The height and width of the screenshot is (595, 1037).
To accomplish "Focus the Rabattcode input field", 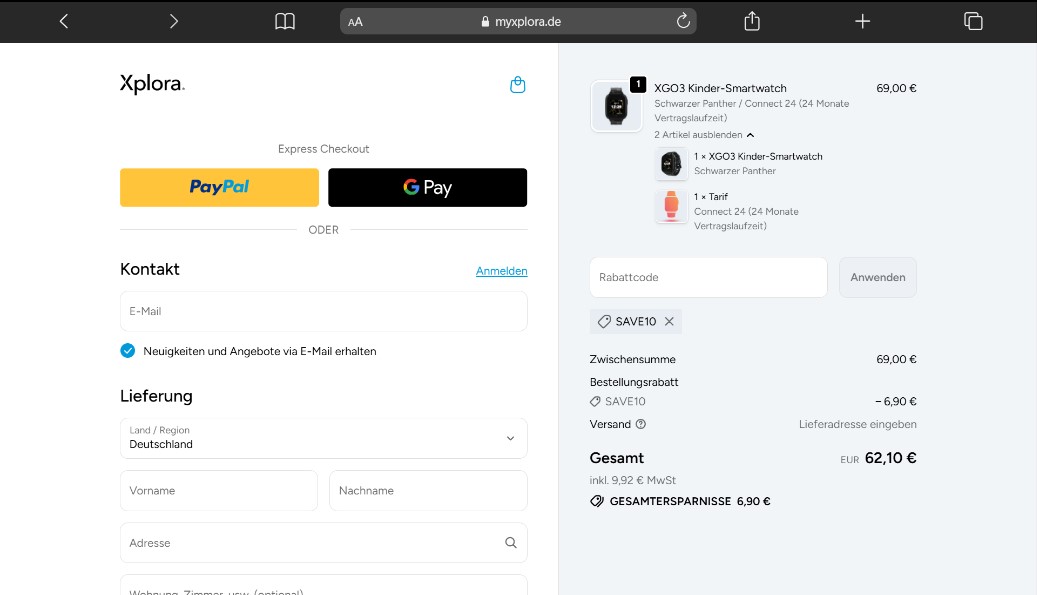I will click(x=708, y=277).
